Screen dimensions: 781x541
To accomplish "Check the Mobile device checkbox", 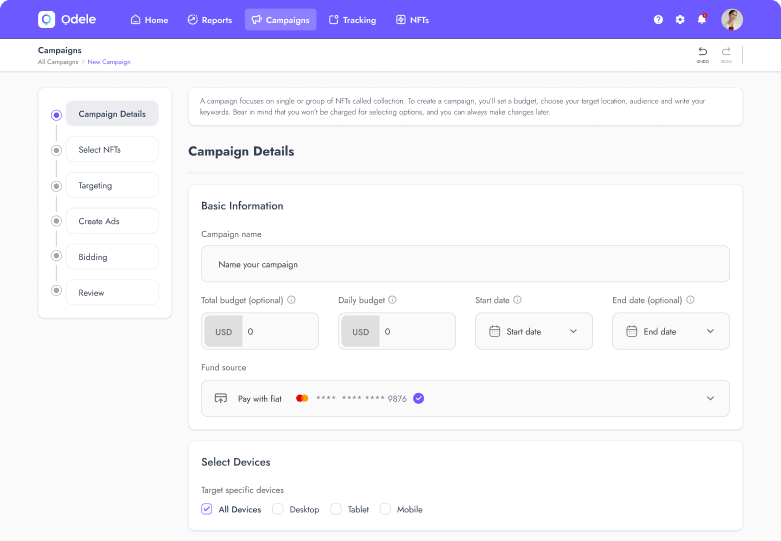I will point(385,509).
